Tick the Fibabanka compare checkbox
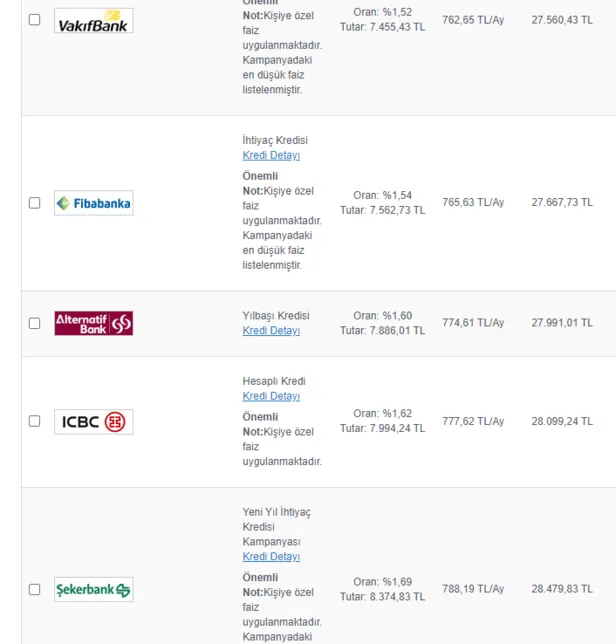The height and width of the screenshot is (644, 616). [x=35, y=203]
